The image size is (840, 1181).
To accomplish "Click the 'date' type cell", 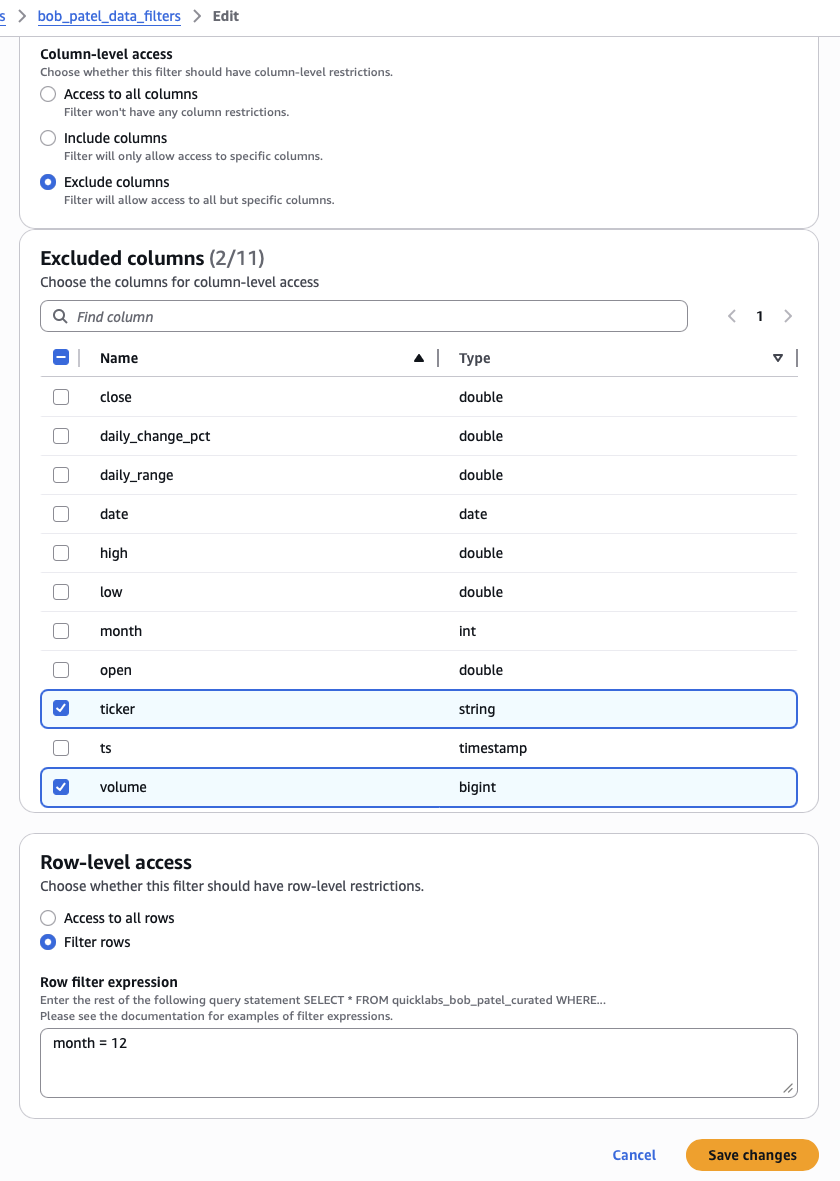I will click(473, 514).
